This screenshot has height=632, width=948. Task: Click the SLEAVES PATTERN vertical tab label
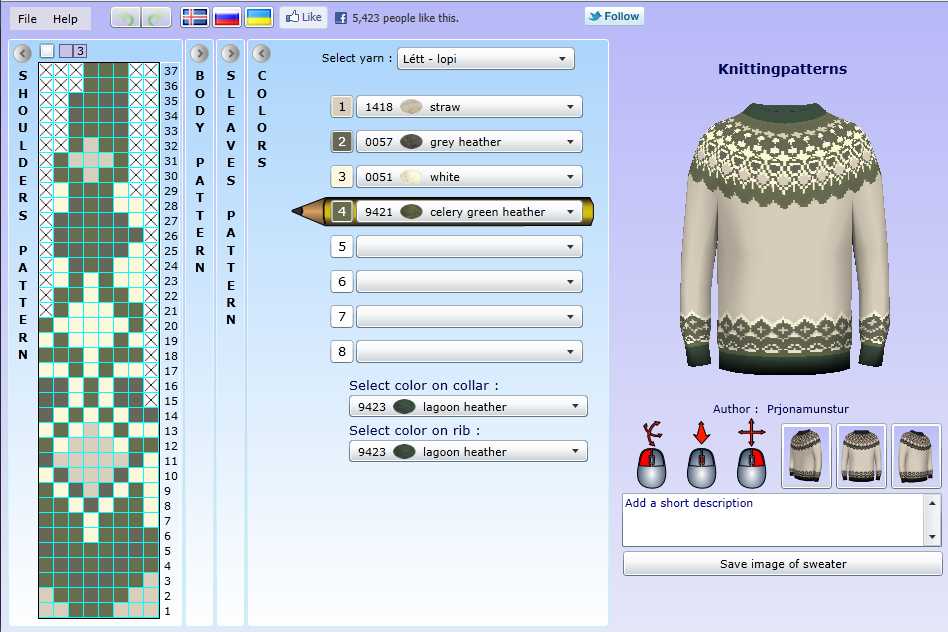click(x=230, y=198)
